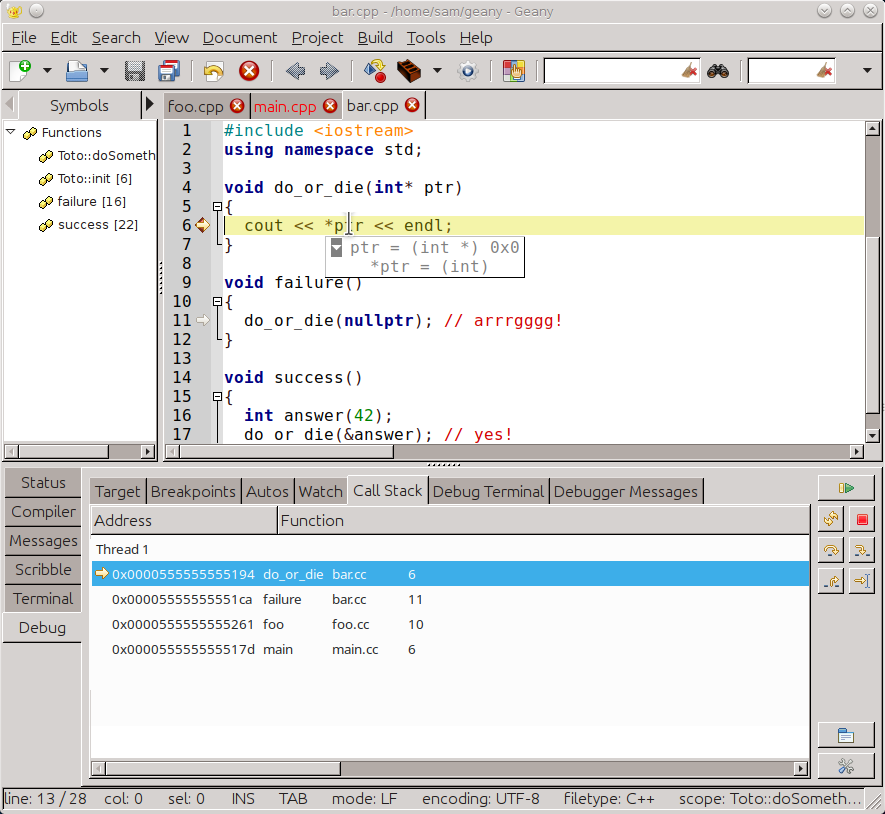Viewport: 885px width, 814px height.
Task: Toggle the breakpoint marker on line 6
Action: 203,225
